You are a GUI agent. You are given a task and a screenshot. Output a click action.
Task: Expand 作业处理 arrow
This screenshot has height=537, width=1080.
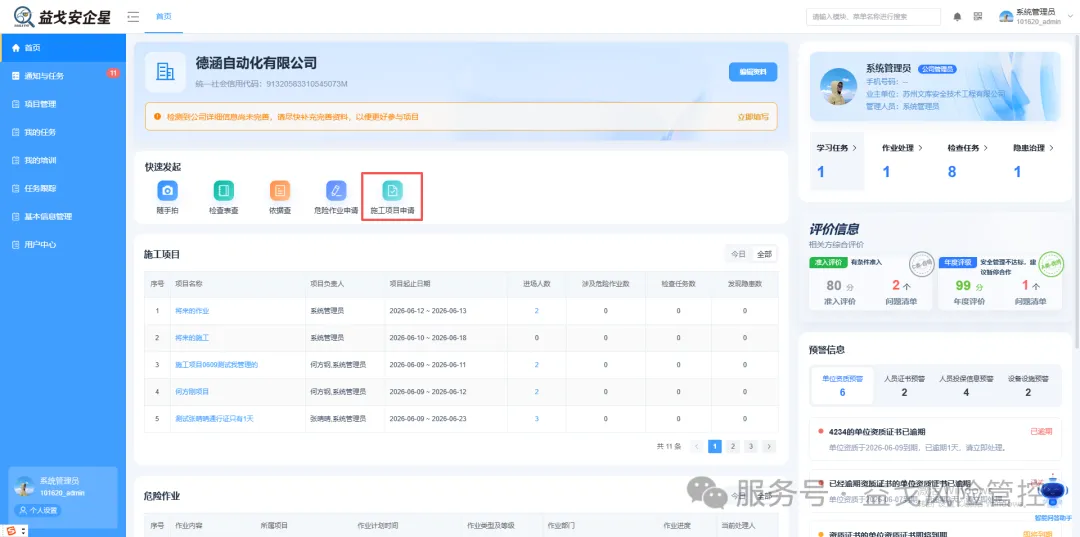click(x=920, y=148)
